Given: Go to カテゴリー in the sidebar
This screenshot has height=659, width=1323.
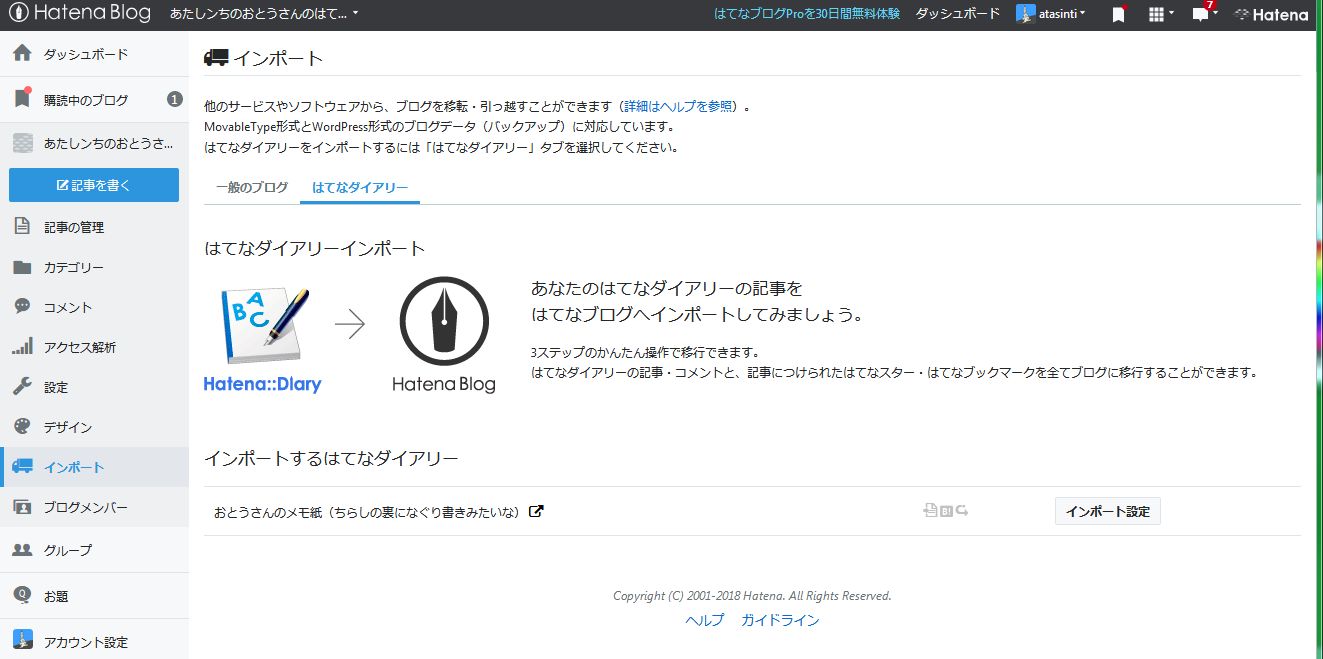Looking at the screenshot, I should coord(94,267).
